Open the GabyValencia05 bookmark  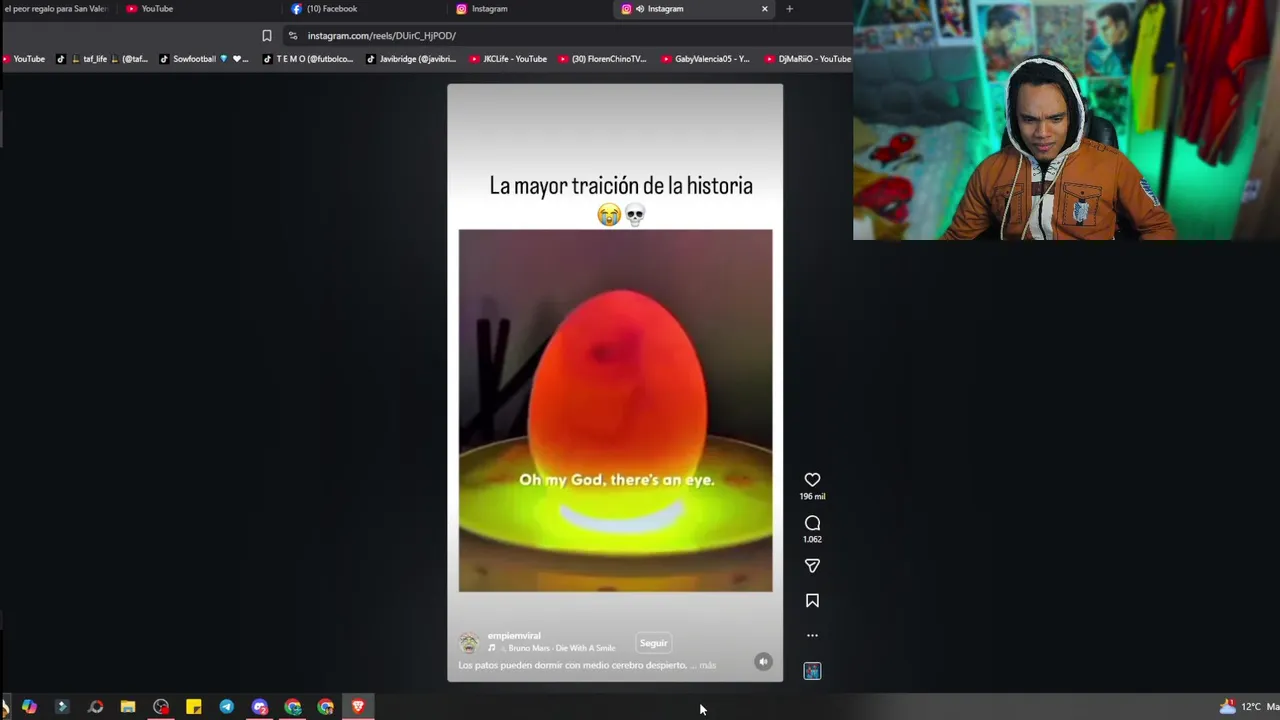pyautogui.click(x=706, y=59)
